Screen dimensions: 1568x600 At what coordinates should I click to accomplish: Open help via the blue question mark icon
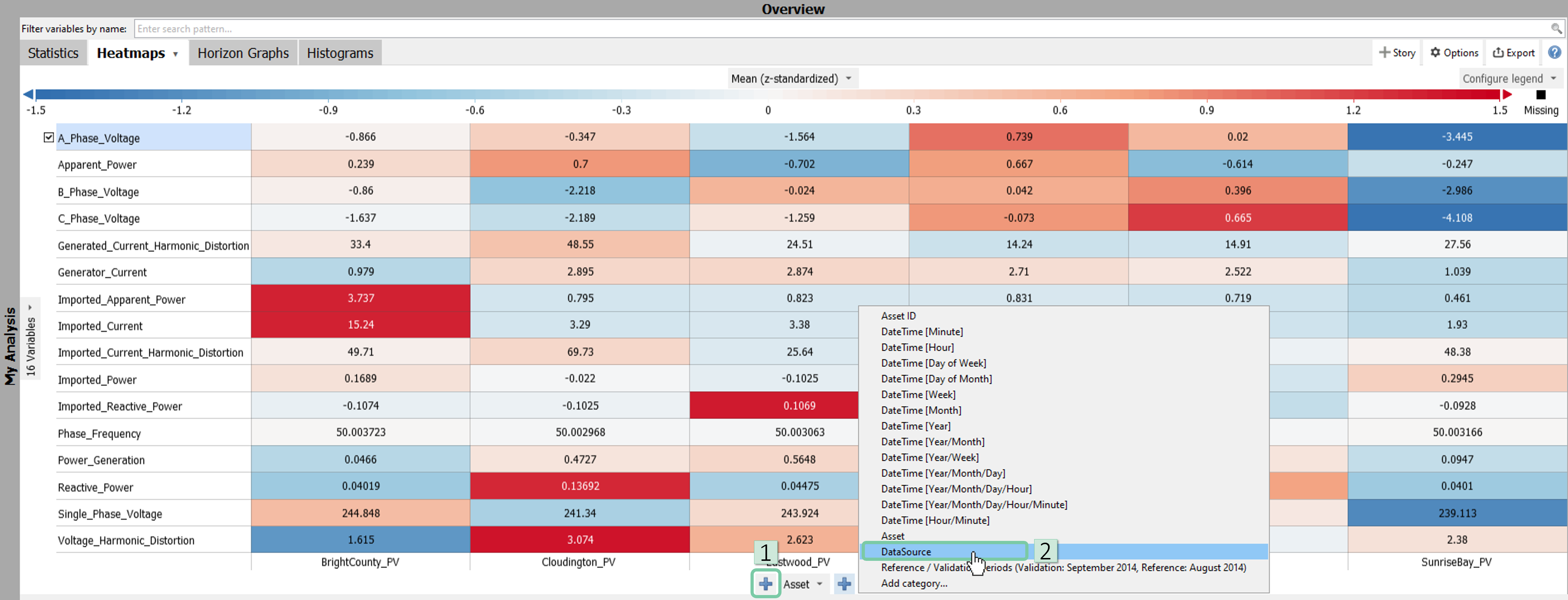pos(1554,52)
